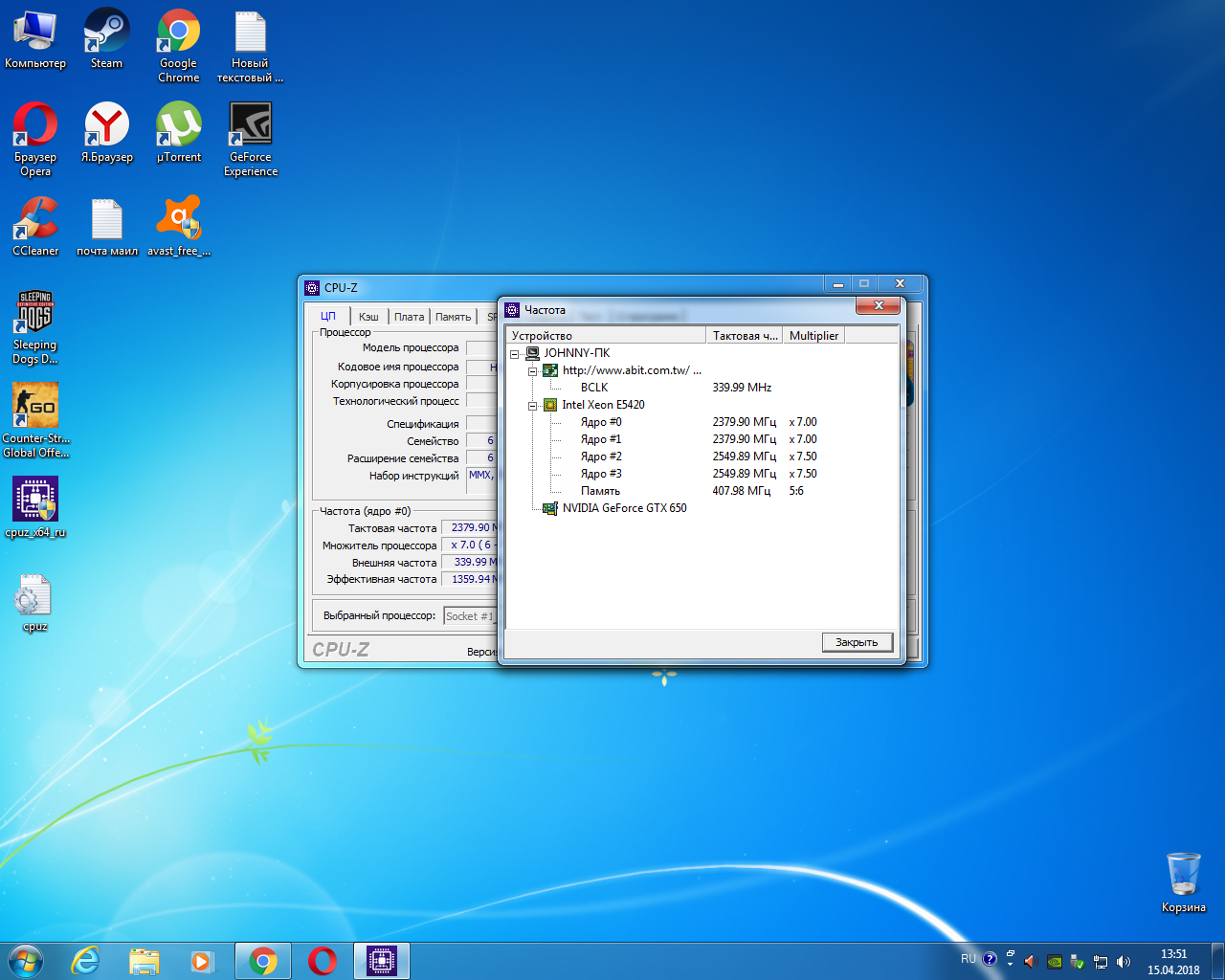Click the Multiplier column header
Viewport: 1225px width, 980px height.
tap(813, 335)
